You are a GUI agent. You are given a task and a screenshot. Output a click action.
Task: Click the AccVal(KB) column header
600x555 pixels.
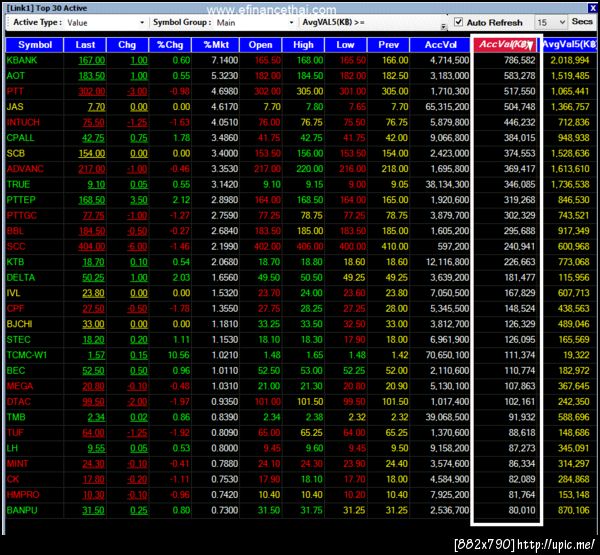tap(505, 45)
